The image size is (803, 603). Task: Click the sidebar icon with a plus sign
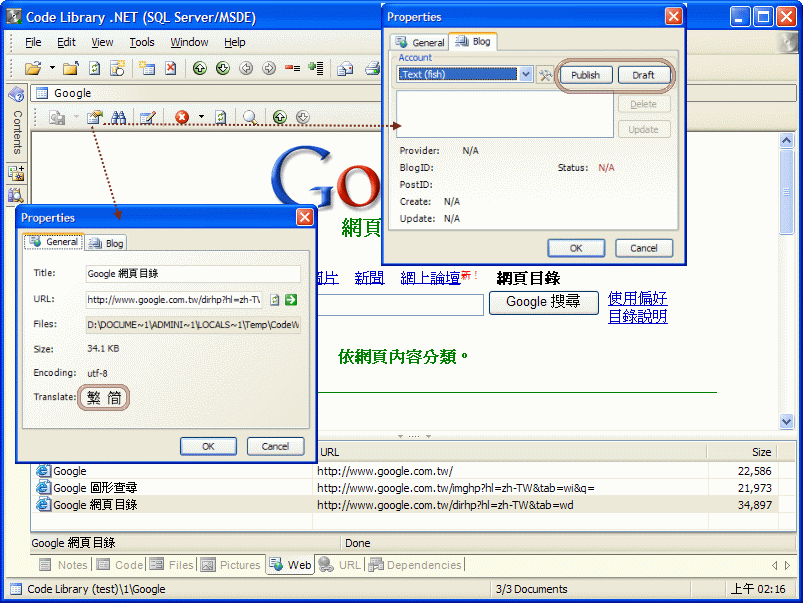(16, 173)
